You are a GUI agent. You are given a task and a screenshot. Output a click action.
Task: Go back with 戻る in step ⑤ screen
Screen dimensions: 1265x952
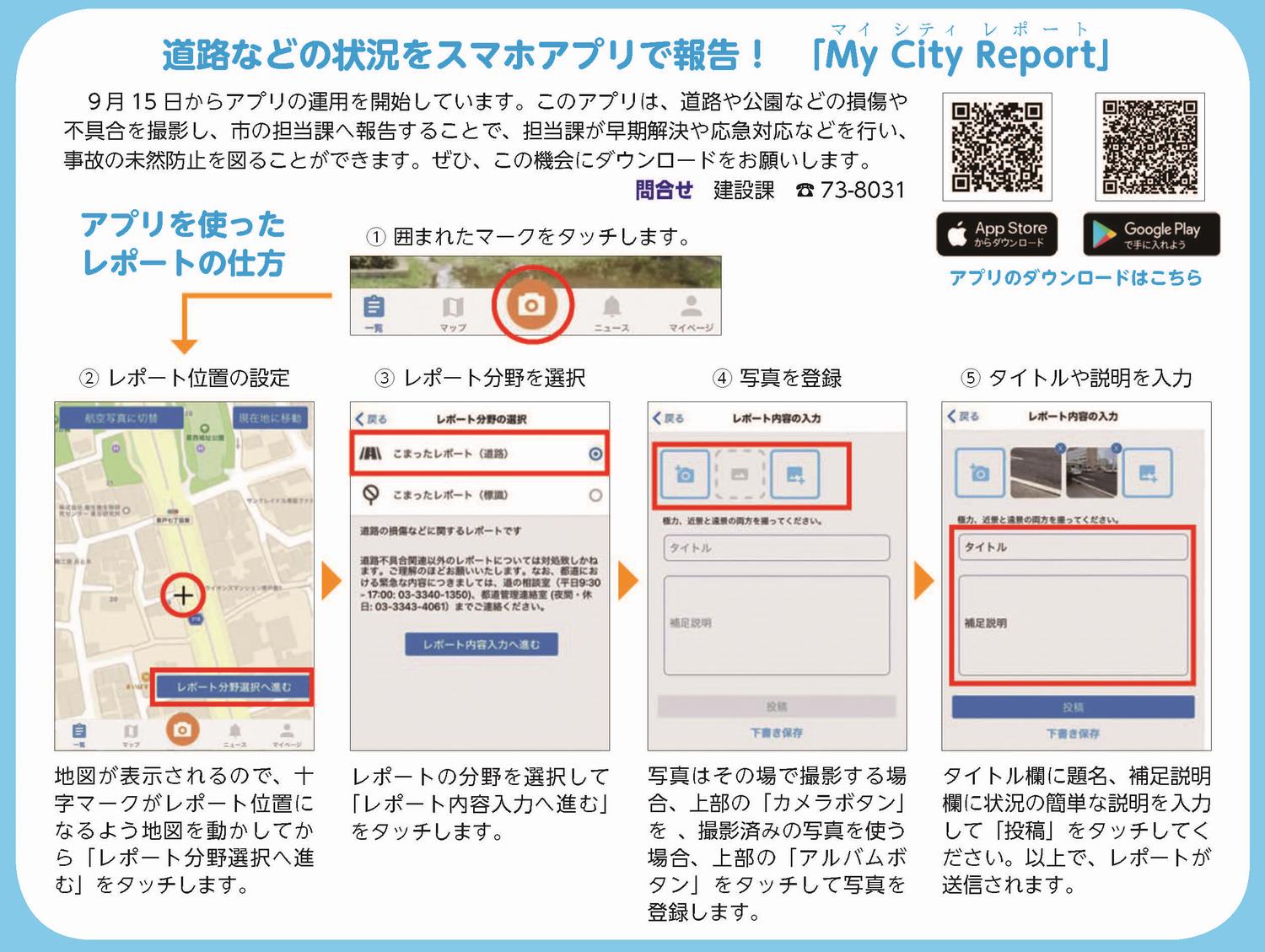963,416
